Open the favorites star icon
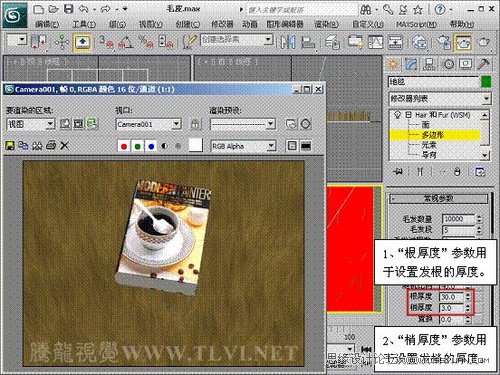Viewport: 500px width, 375px height. [418, 10]
